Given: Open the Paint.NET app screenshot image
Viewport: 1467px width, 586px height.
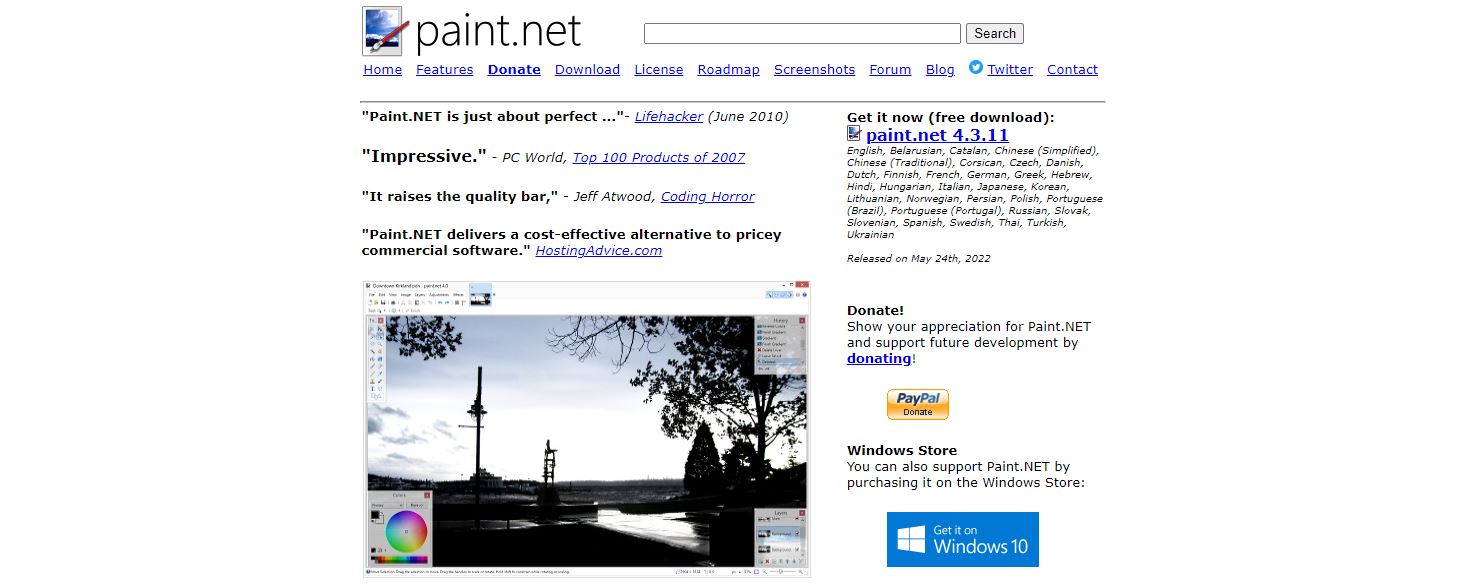Looking at the screenshot, I should (x=586, y=429).
